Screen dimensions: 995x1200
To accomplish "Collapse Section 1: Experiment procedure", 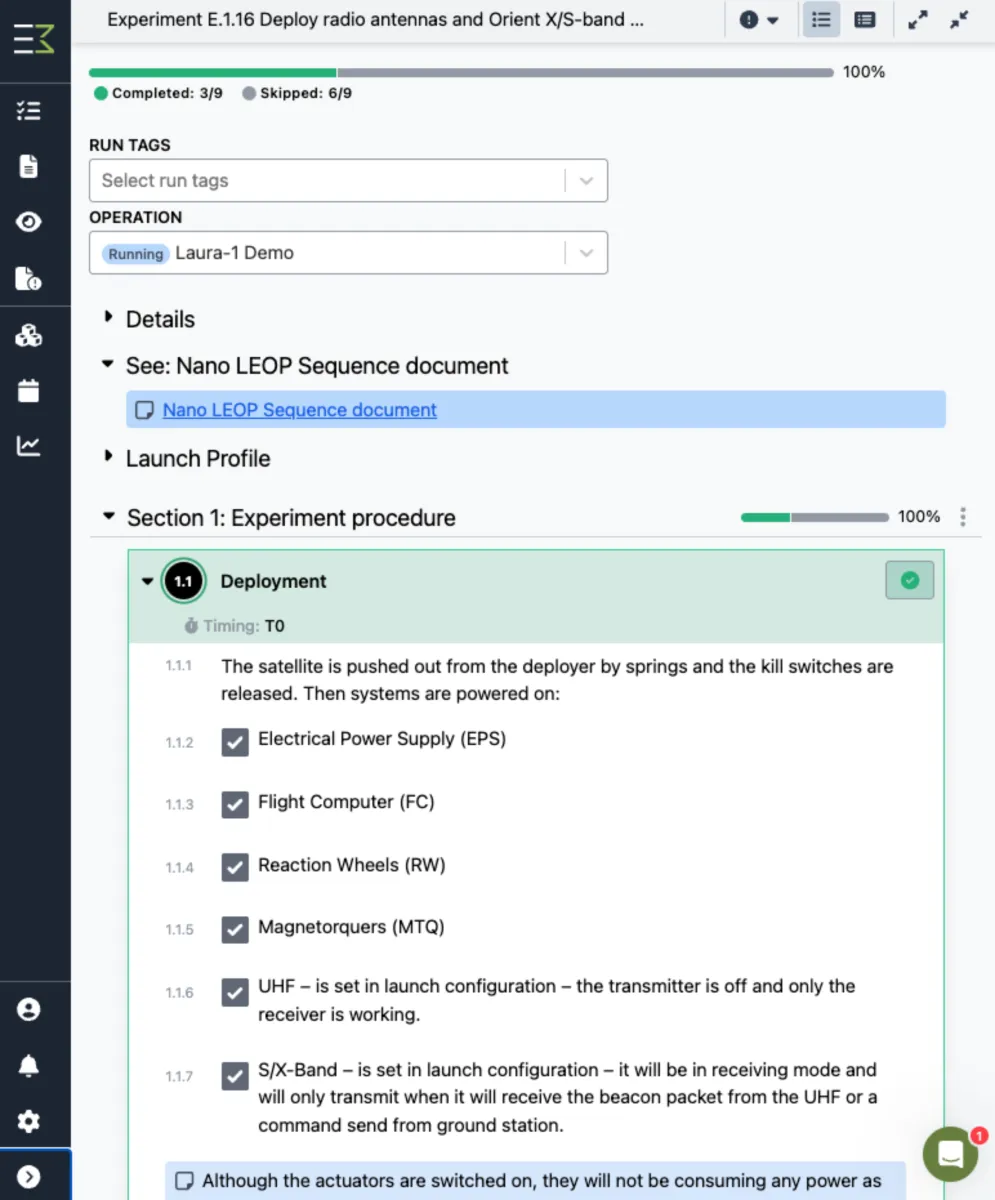I will coord(109,517).
